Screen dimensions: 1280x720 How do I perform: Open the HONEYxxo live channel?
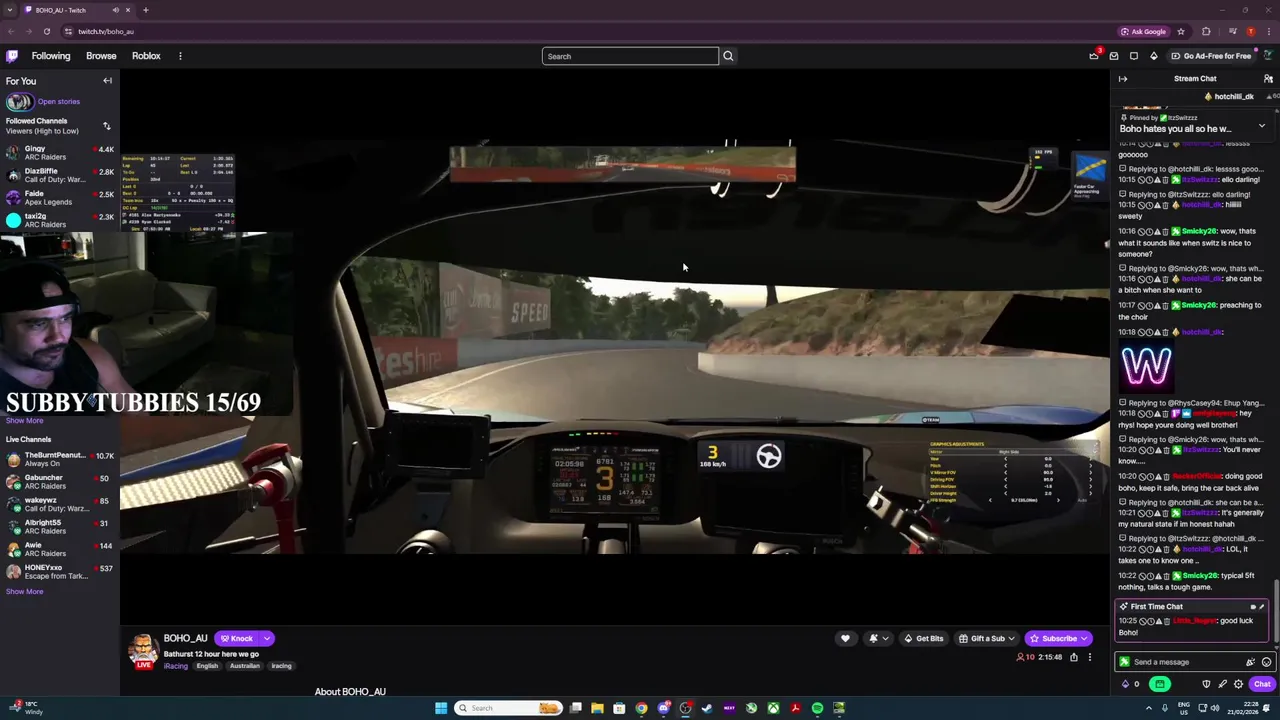tap(60, 572)
